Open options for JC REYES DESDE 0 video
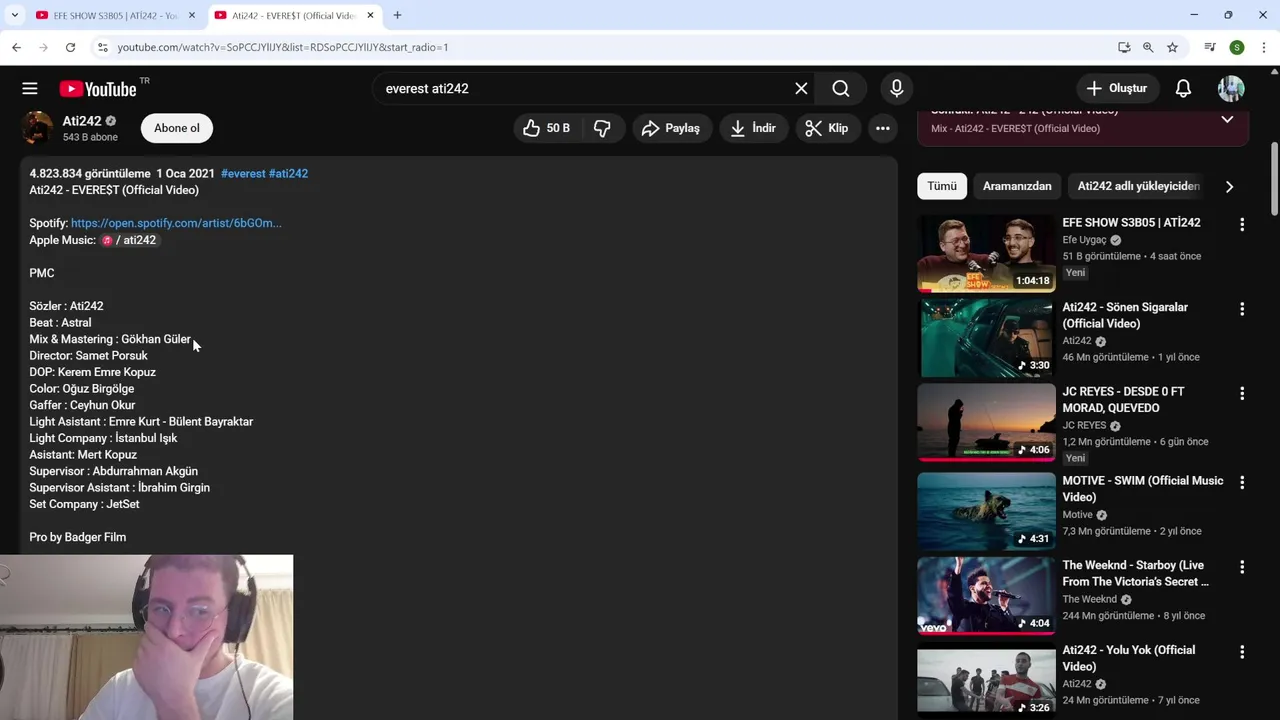This screenshot has height=720, width=1280. click(1242, 394)
